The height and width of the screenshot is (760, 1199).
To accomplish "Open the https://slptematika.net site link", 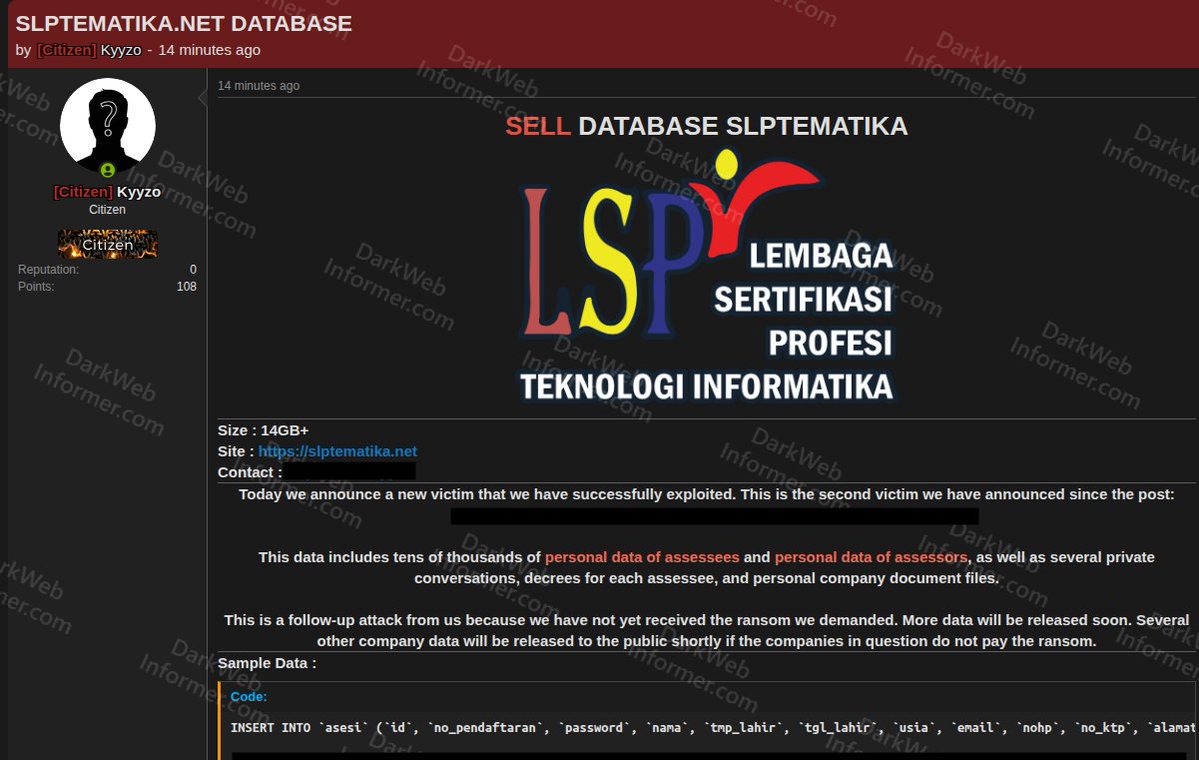I will pos(337,451).
